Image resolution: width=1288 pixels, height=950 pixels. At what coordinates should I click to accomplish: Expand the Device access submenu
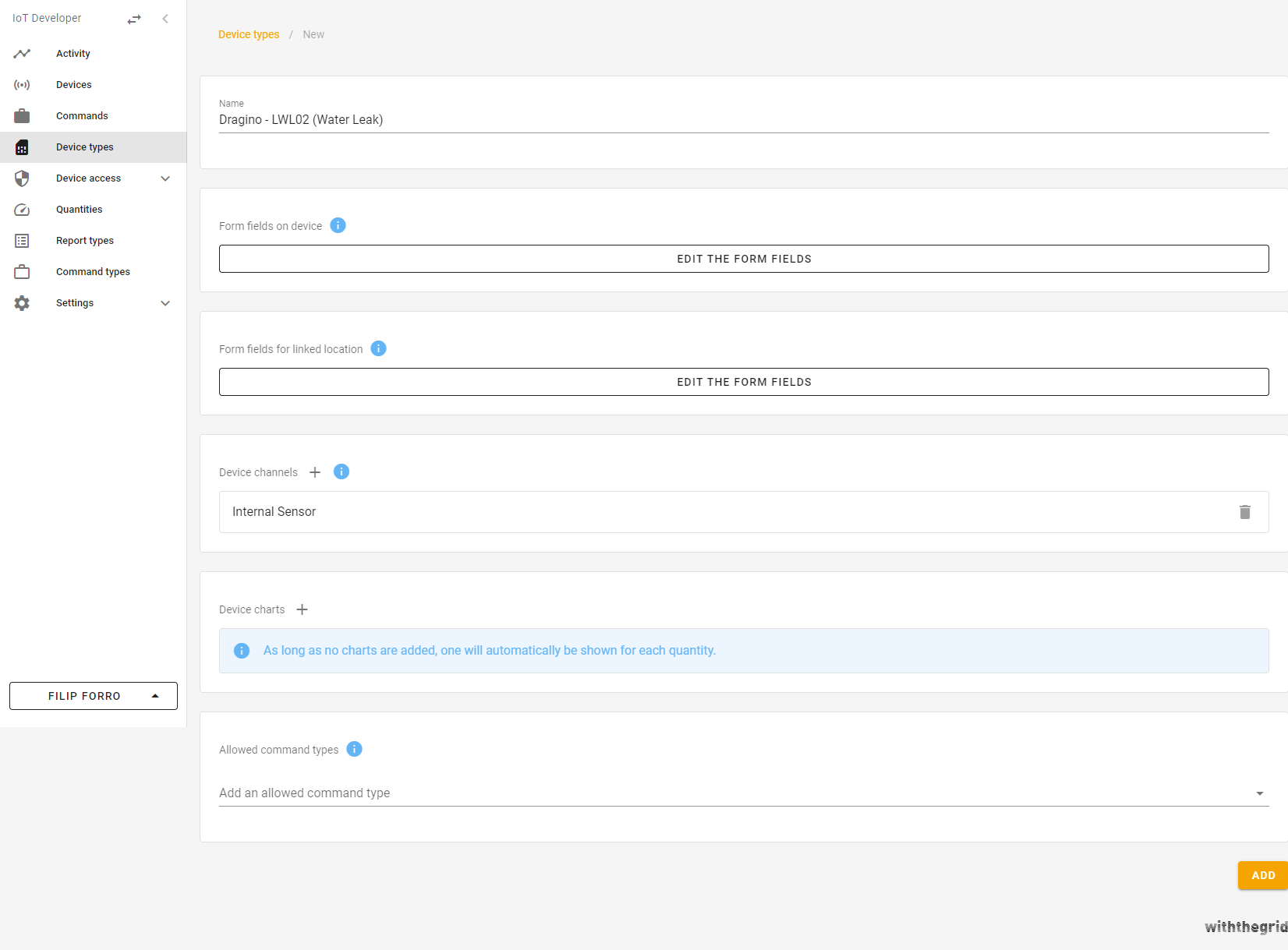(x=165, y=178)
